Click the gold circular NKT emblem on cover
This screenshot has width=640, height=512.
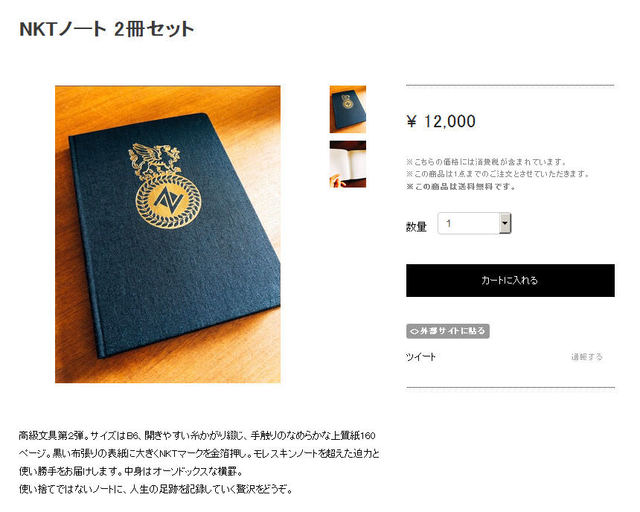(x=168, y=201)
